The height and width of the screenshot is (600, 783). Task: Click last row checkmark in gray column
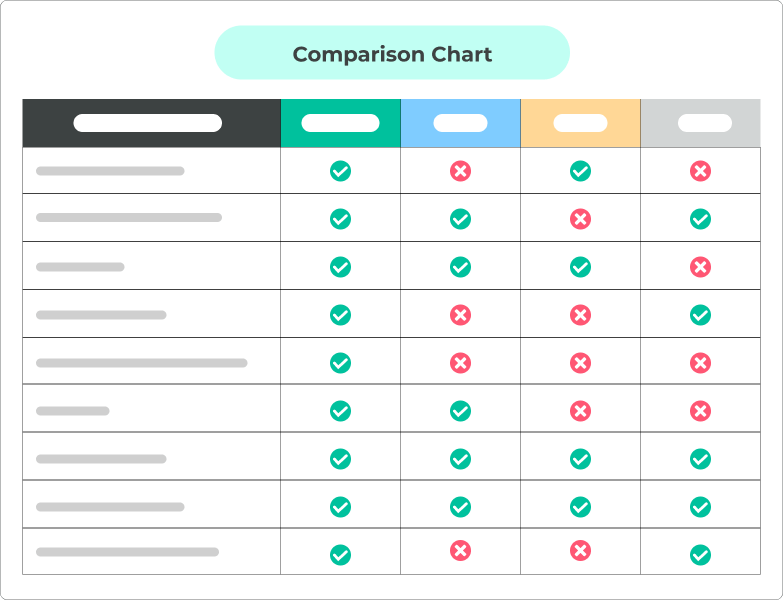coord(701,555)
